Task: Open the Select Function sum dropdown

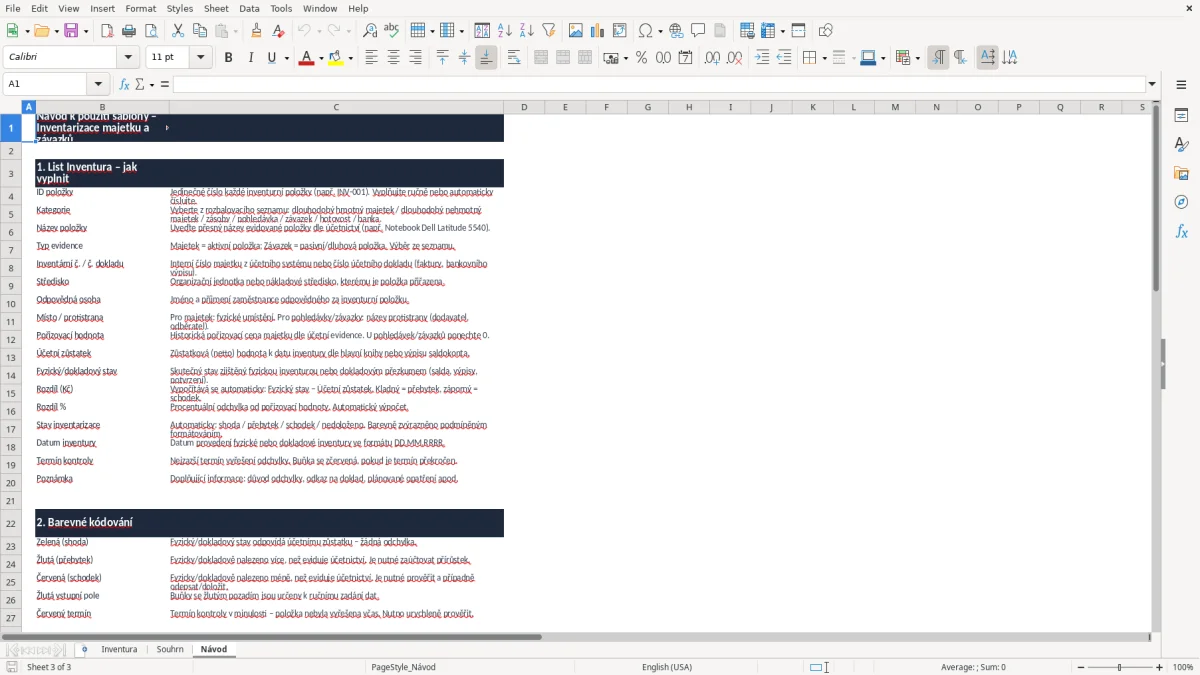Action: point(151,84)
